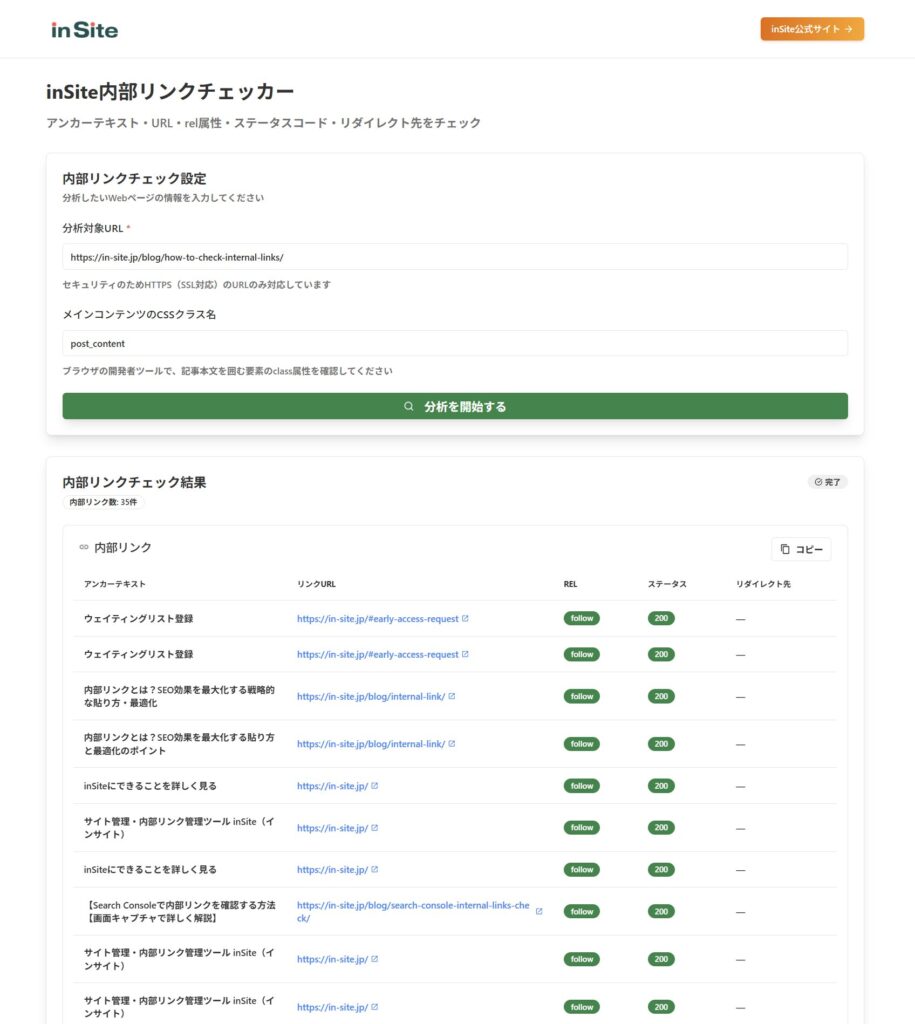Image resolution: width=915 pixels, height=1024 pixels.
Task: Click the magnifier icon on 分析を開始する button
Action: coord(409,406)
